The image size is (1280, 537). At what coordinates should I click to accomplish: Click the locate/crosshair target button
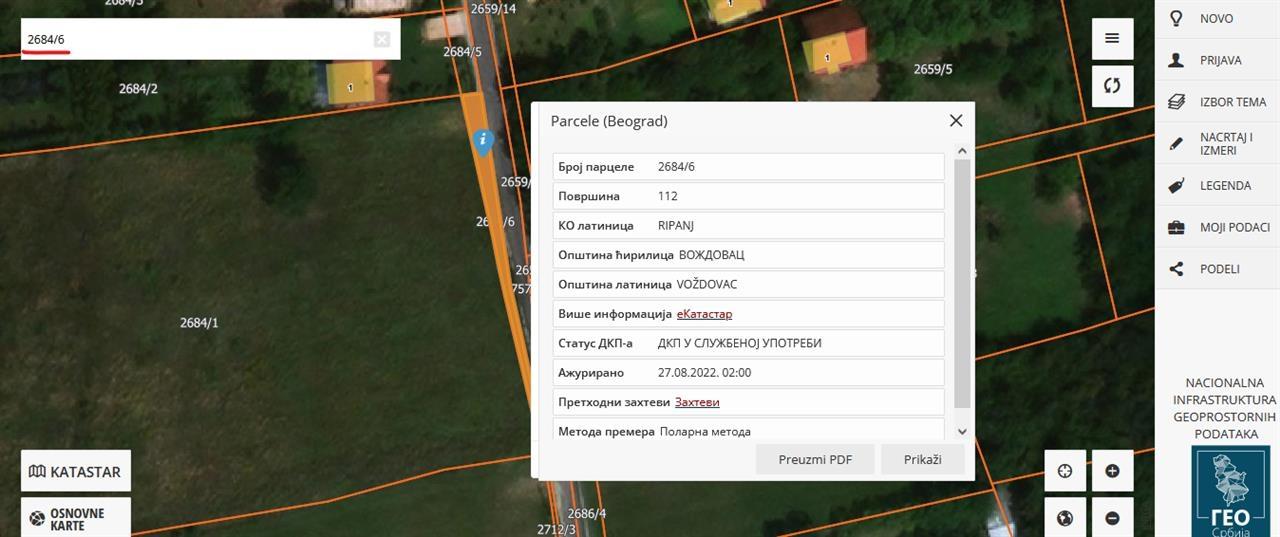pyautogui.click(x=1065, y=471)
